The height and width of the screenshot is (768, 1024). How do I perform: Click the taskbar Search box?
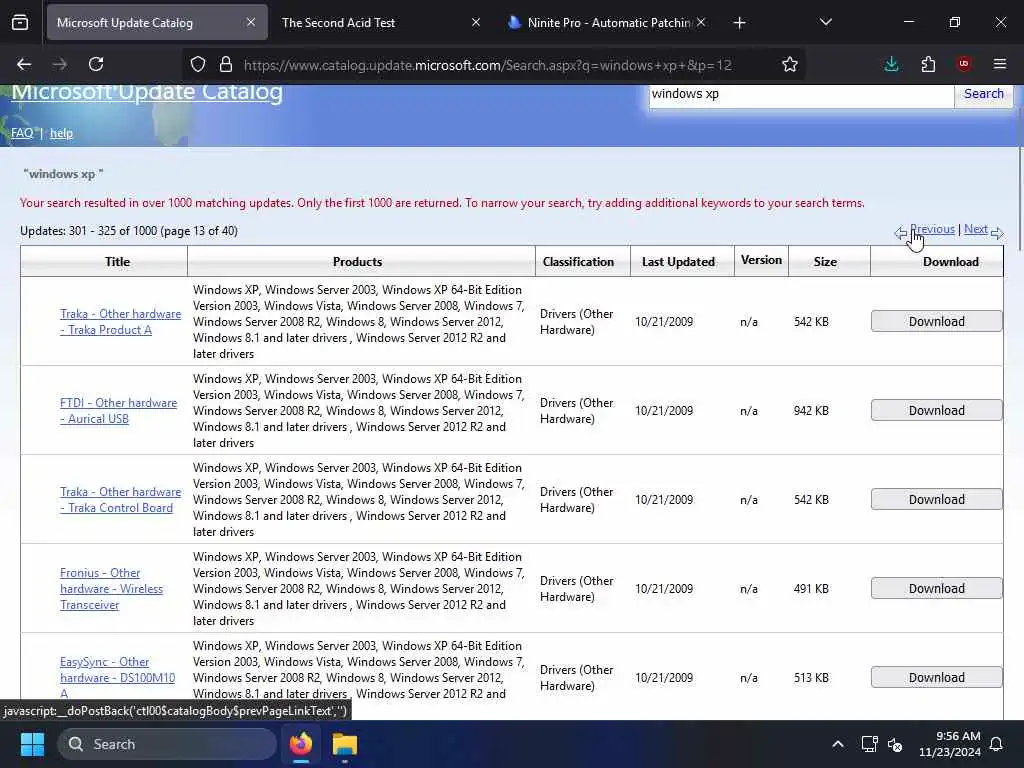(x=167, y=744)
